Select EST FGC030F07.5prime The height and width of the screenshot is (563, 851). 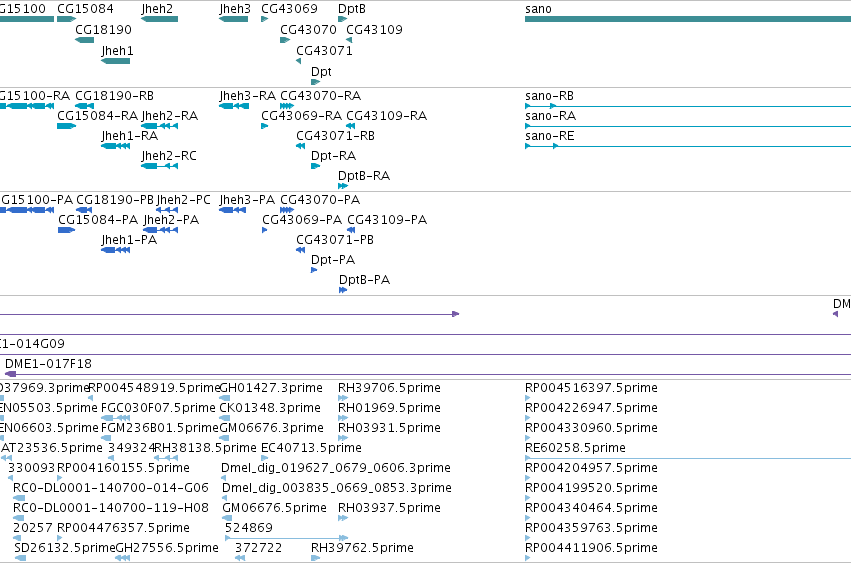[x=158, y=408]
